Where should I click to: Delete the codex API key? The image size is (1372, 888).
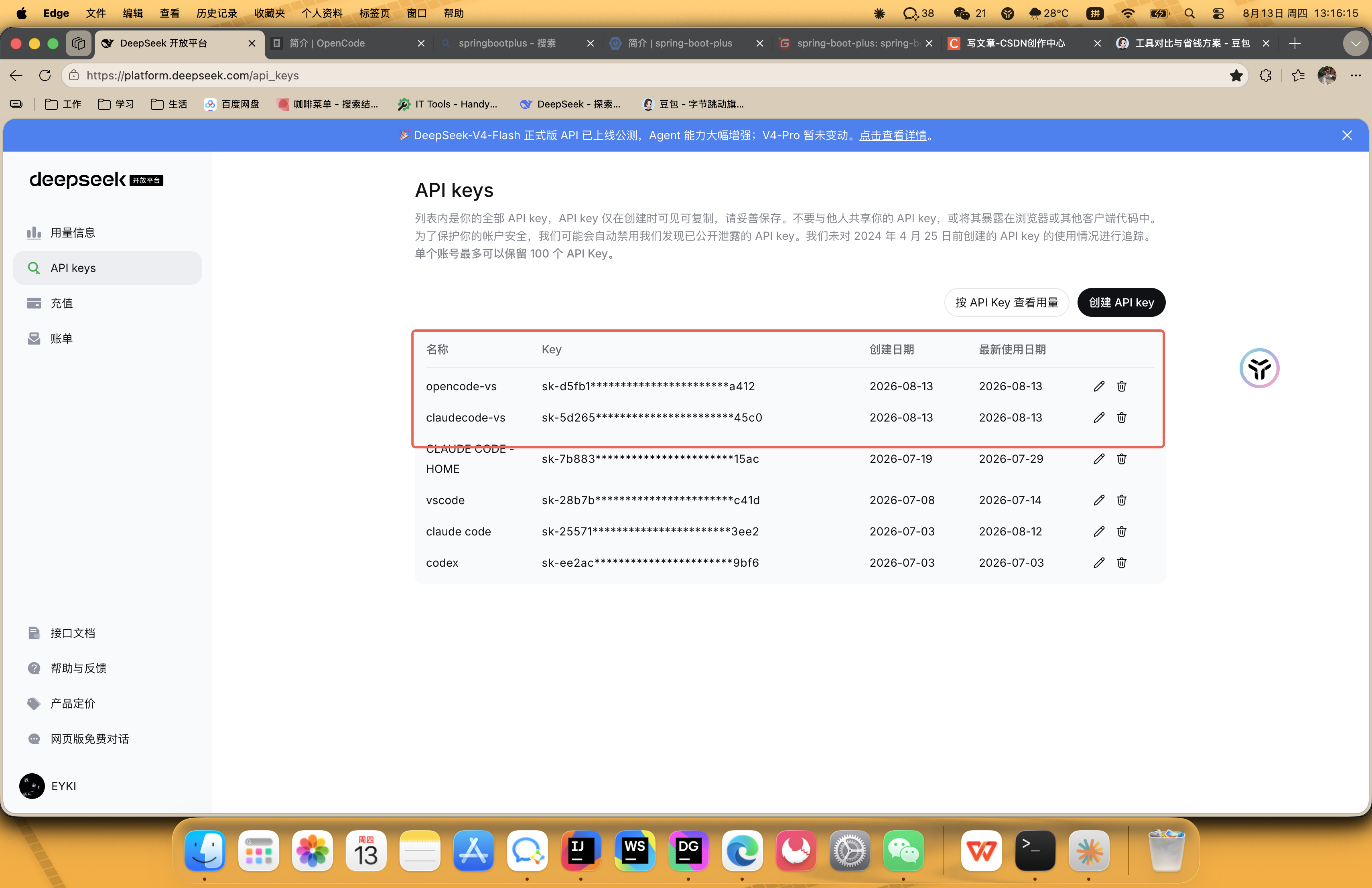[x=1121, y=562]
